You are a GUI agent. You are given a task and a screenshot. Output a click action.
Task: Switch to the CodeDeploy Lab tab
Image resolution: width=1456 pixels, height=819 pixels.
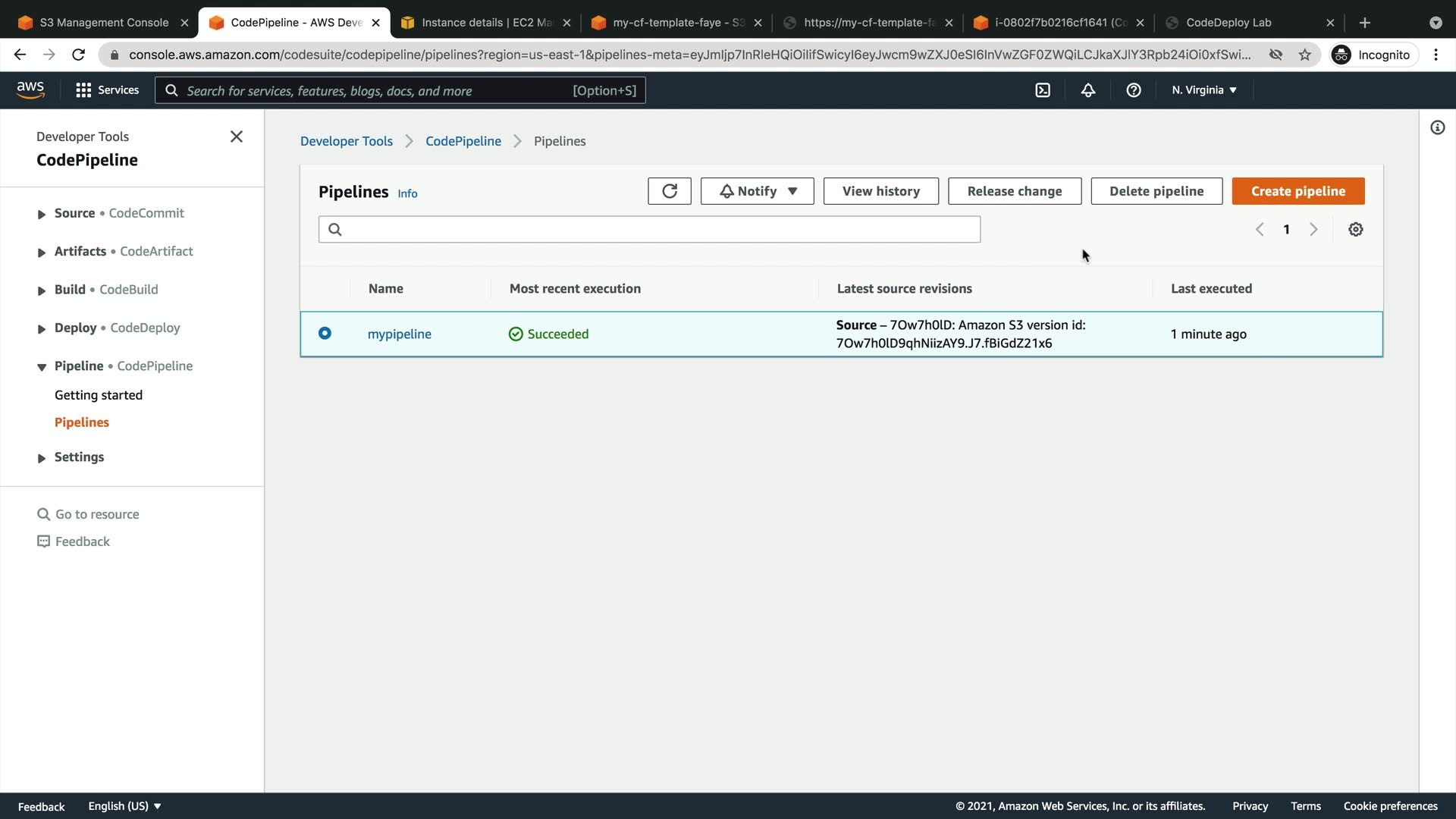1228,23
